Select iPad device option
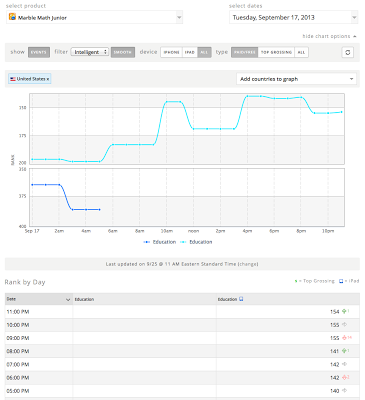 click(x=190, y=52)
